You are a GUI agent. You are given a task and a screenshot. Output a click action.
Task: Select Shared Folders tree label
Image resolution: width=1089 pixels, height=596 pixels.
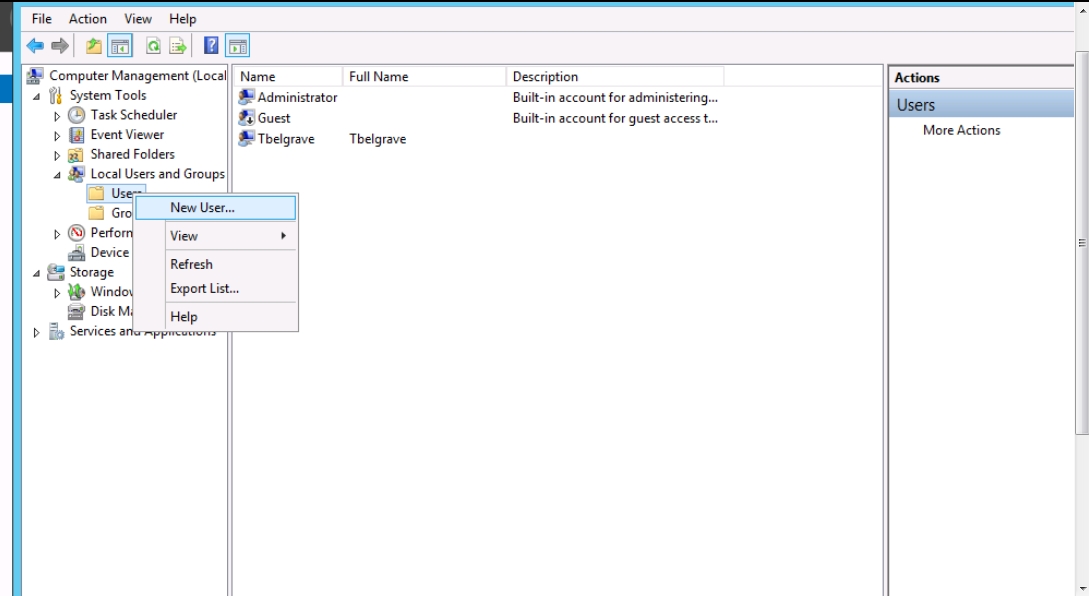tap(132, 154)
